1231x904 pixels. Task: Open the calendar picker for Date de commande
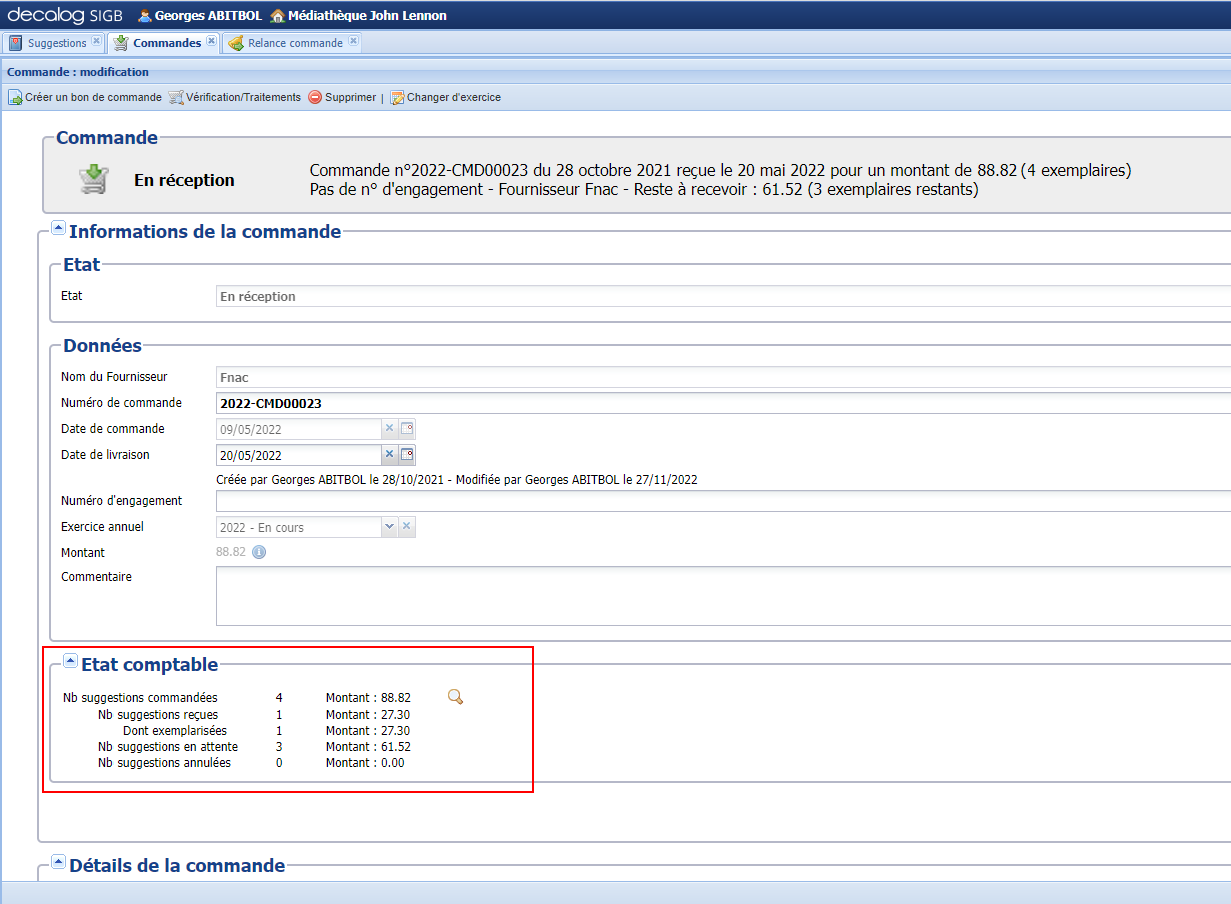(x=405, y=428)
